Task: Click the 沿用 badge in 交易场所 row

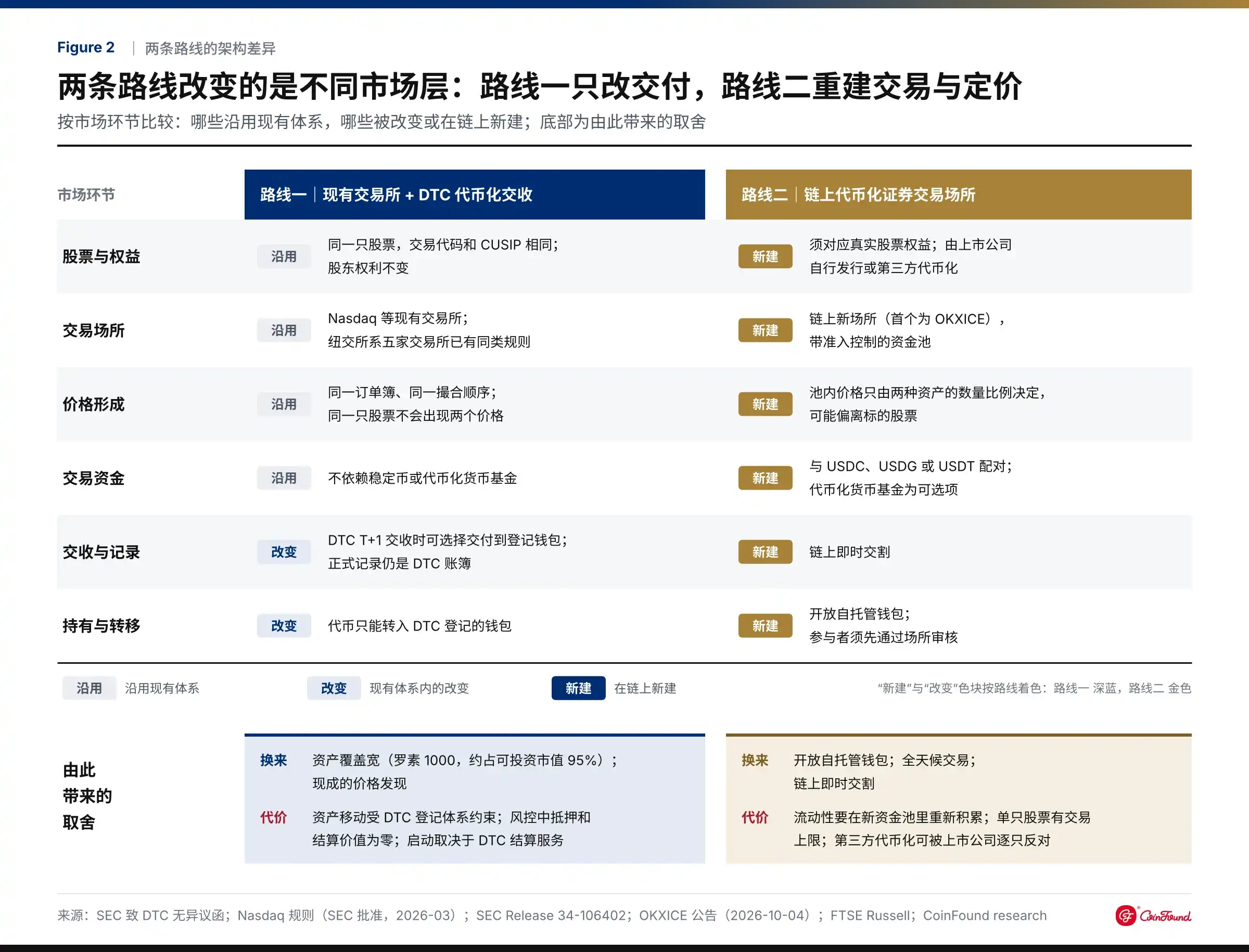Action: (x=284, y=330)
